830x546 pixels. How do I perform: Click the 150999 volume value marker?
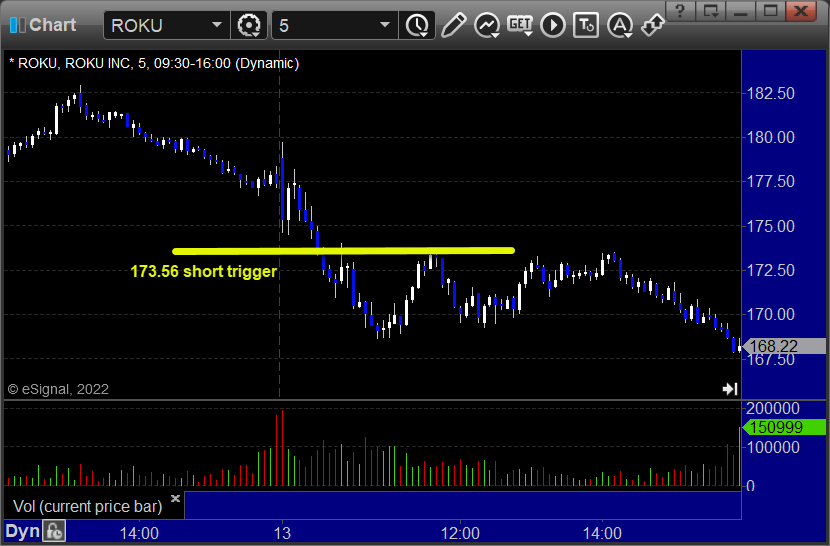click(x=784, y=427)
